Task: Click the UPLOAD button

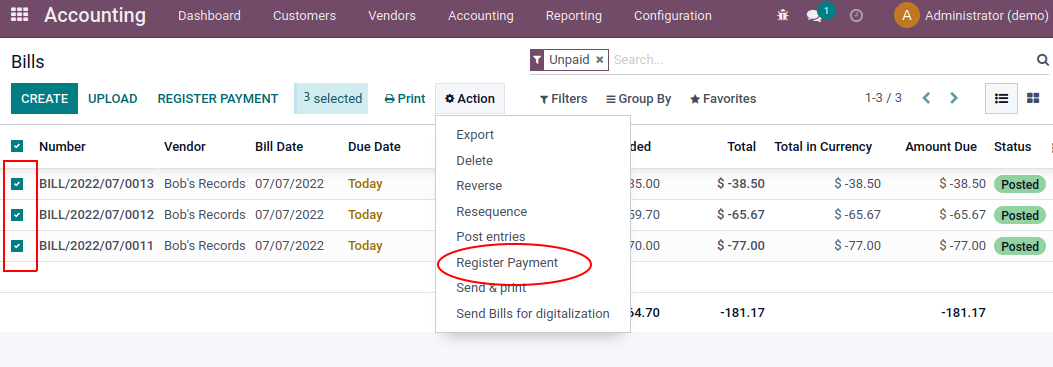Action: point(113,99)
